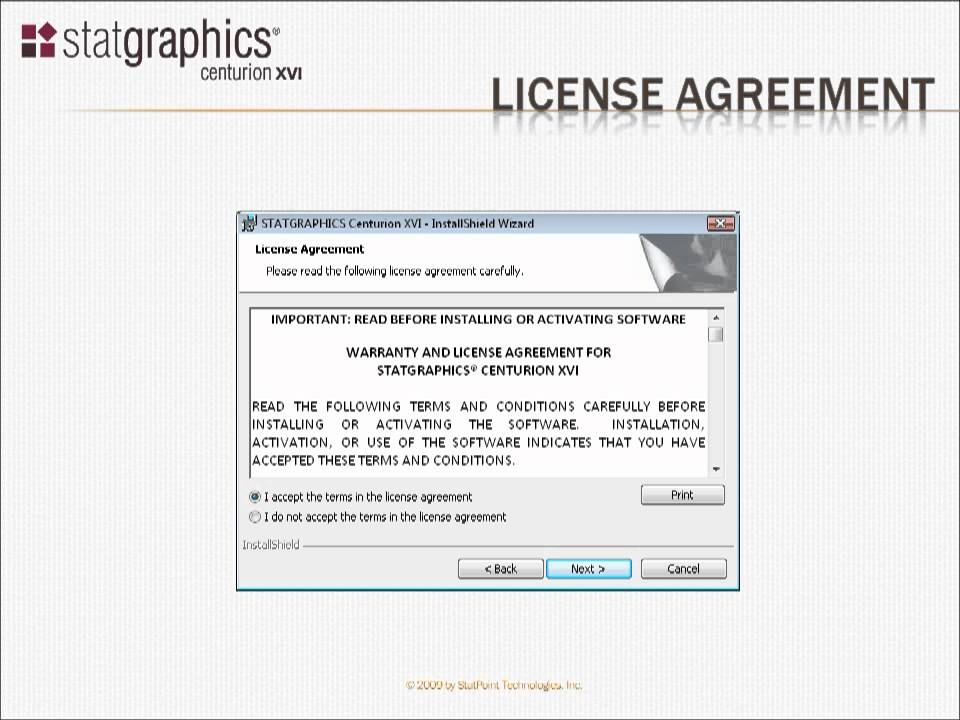Click the license text scrollbar thumb
Screen dimensions: 960x720
coord(716,335)
